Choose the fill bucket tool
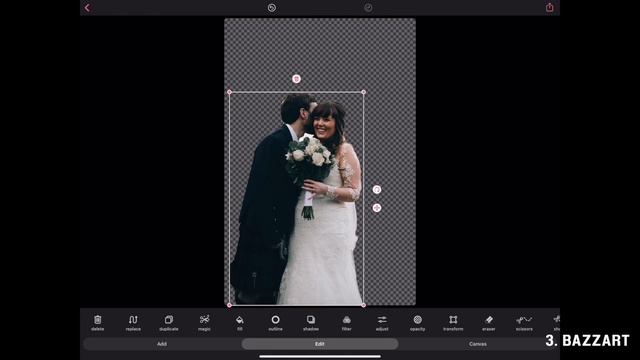 point(240,322)
